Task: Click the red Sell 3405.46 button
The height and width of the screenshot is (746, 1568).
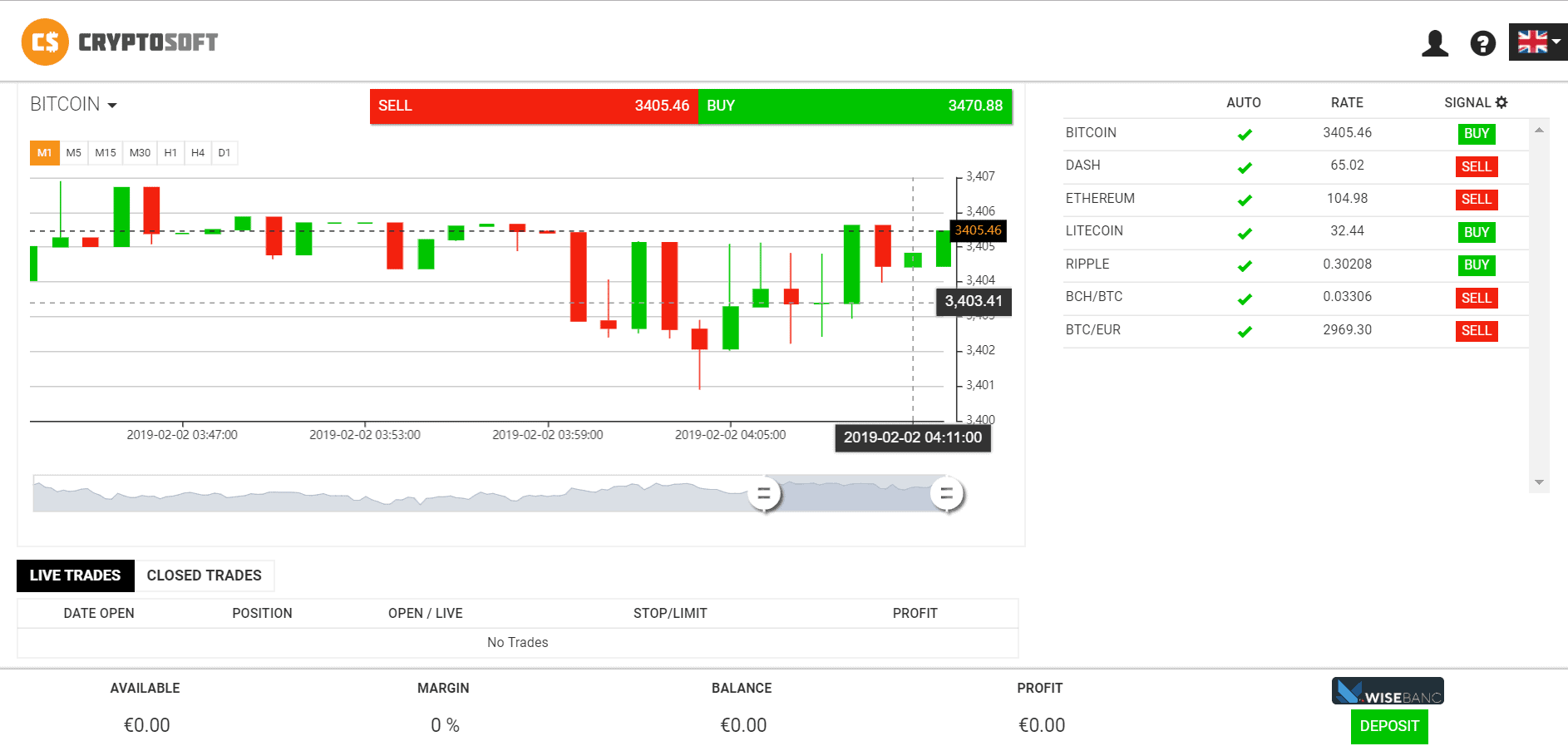Action: (x=534, y=106)
